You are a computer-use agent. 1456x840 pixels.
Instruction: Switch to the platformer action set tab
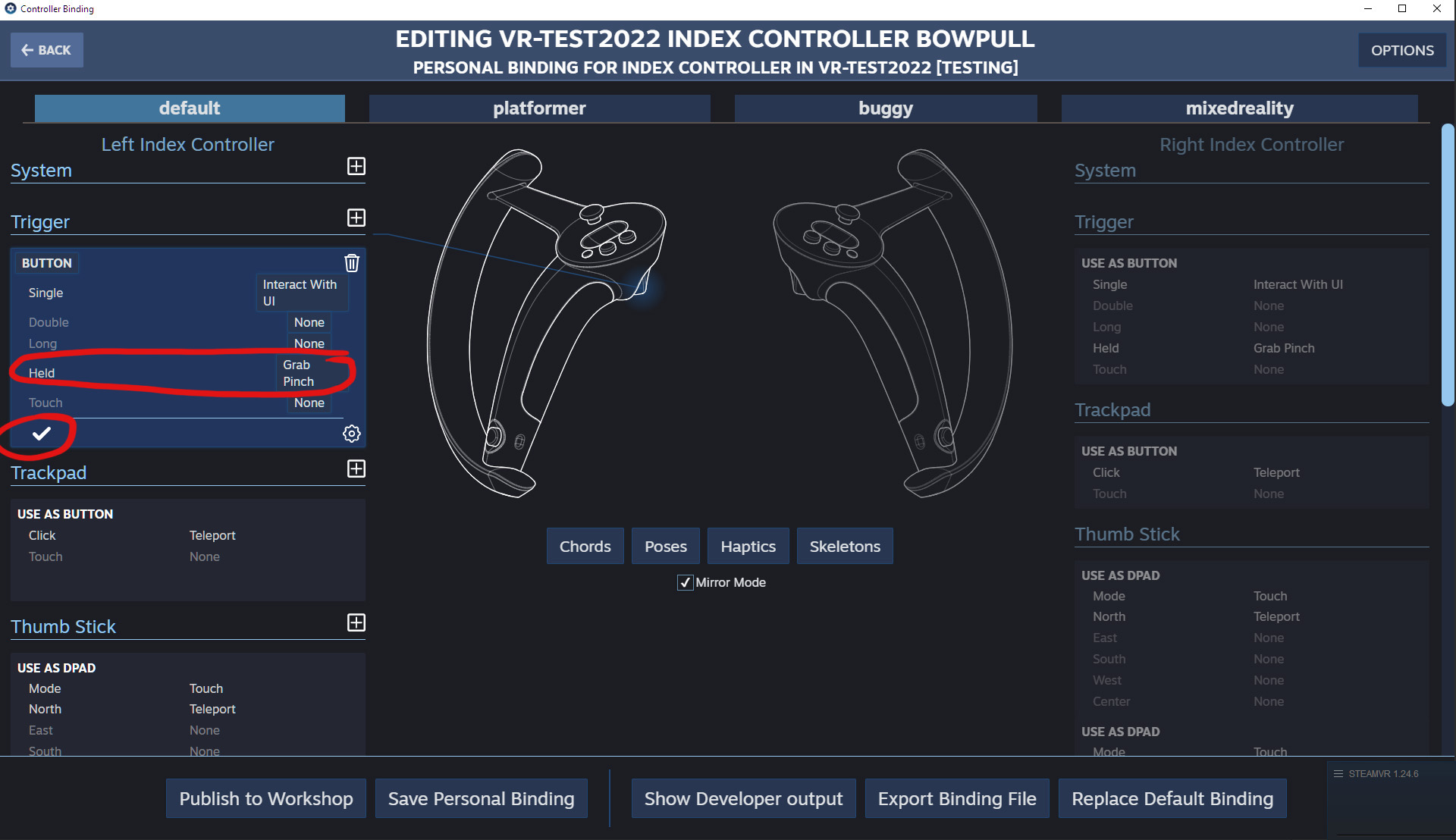(x=539, y=108)
